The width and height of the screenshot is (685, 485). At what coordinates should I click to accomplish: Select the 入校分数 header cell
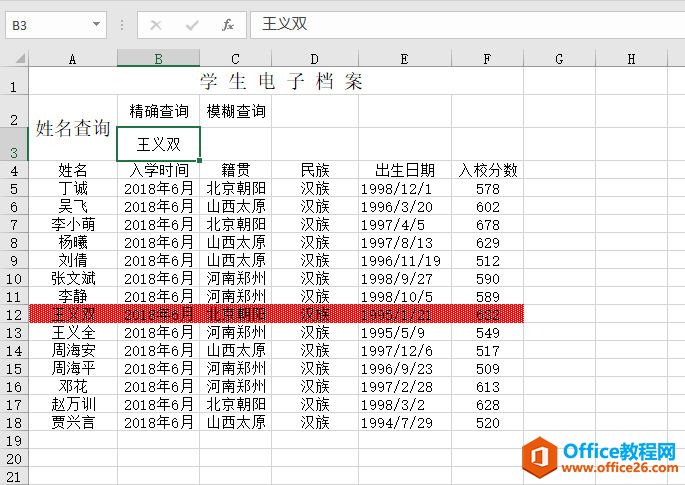click(487, 170)
